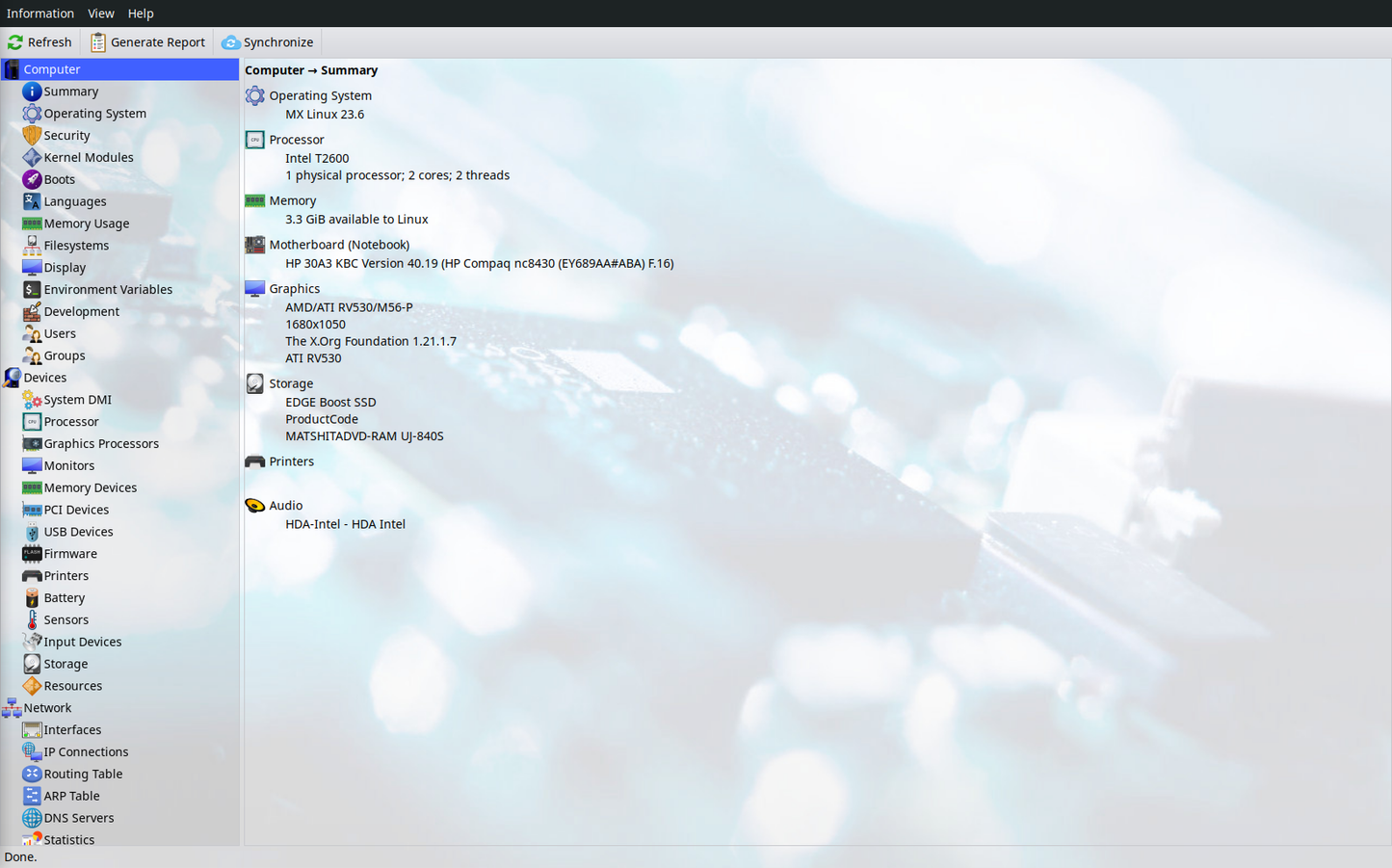
Task: Click '3.3 GiB available to Linux' text
Action: [356, 220]
